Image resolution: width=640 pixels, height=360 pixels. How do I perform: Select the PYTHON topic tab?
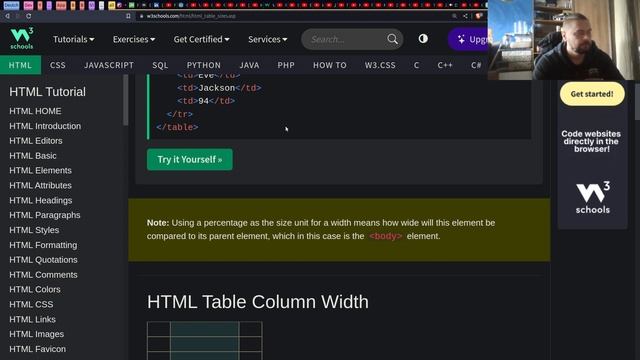coord(203,65)
